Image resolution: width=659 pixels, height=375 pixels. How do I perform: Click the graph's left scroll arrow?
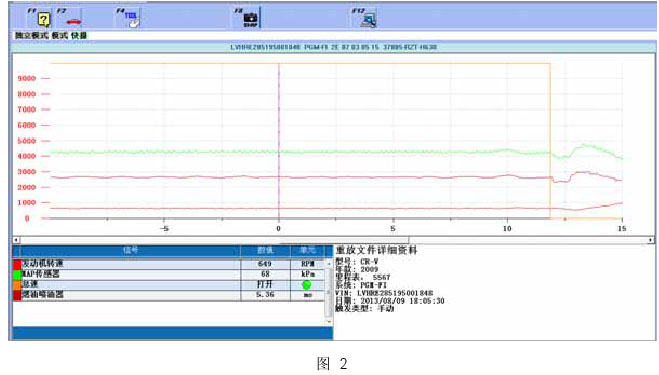click(16, 240)
